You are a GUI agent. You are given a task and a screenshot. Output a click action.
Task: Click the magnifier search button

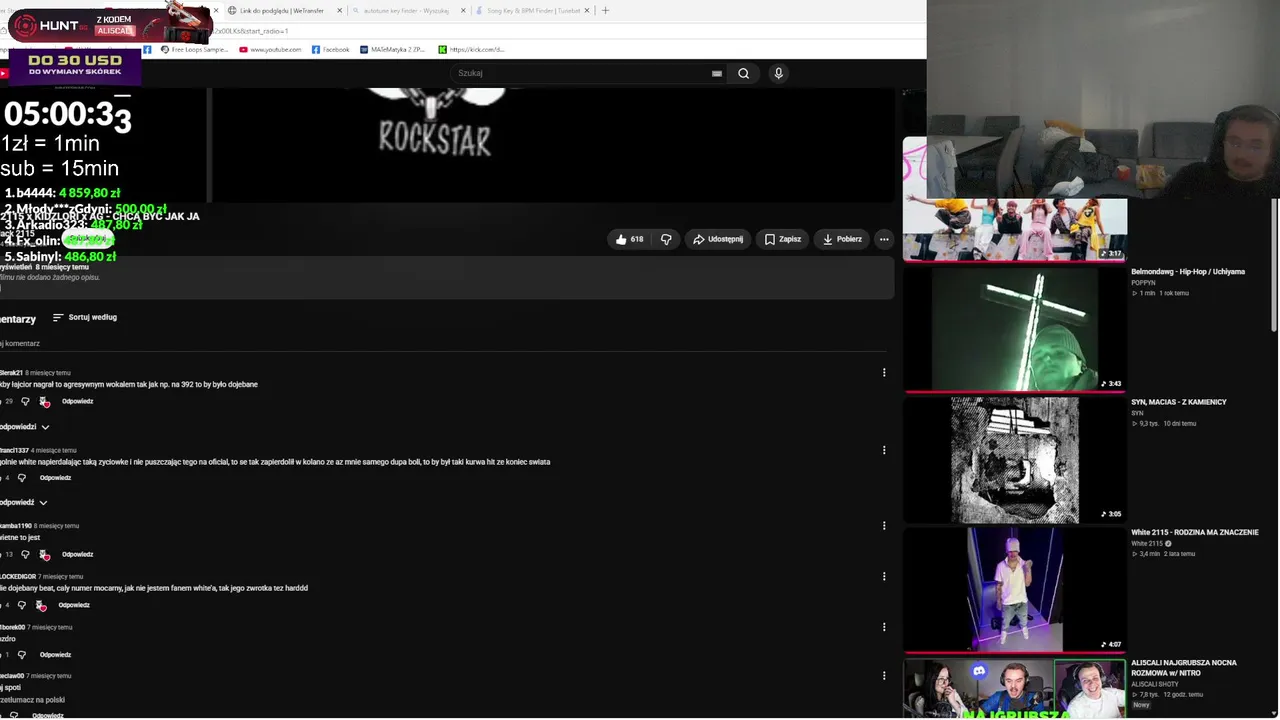(x=743, y=73)
